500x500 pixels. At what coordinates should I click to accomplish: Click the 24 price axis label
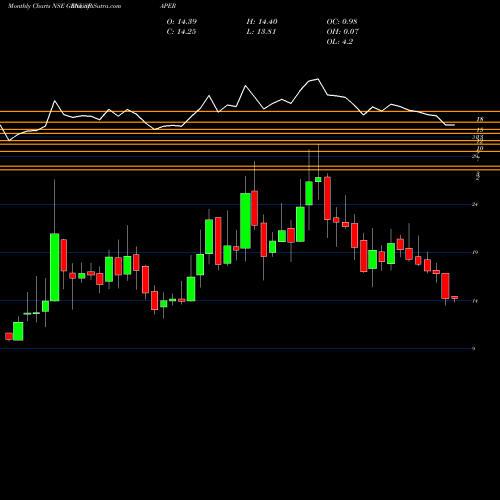(x=475, y=204)
